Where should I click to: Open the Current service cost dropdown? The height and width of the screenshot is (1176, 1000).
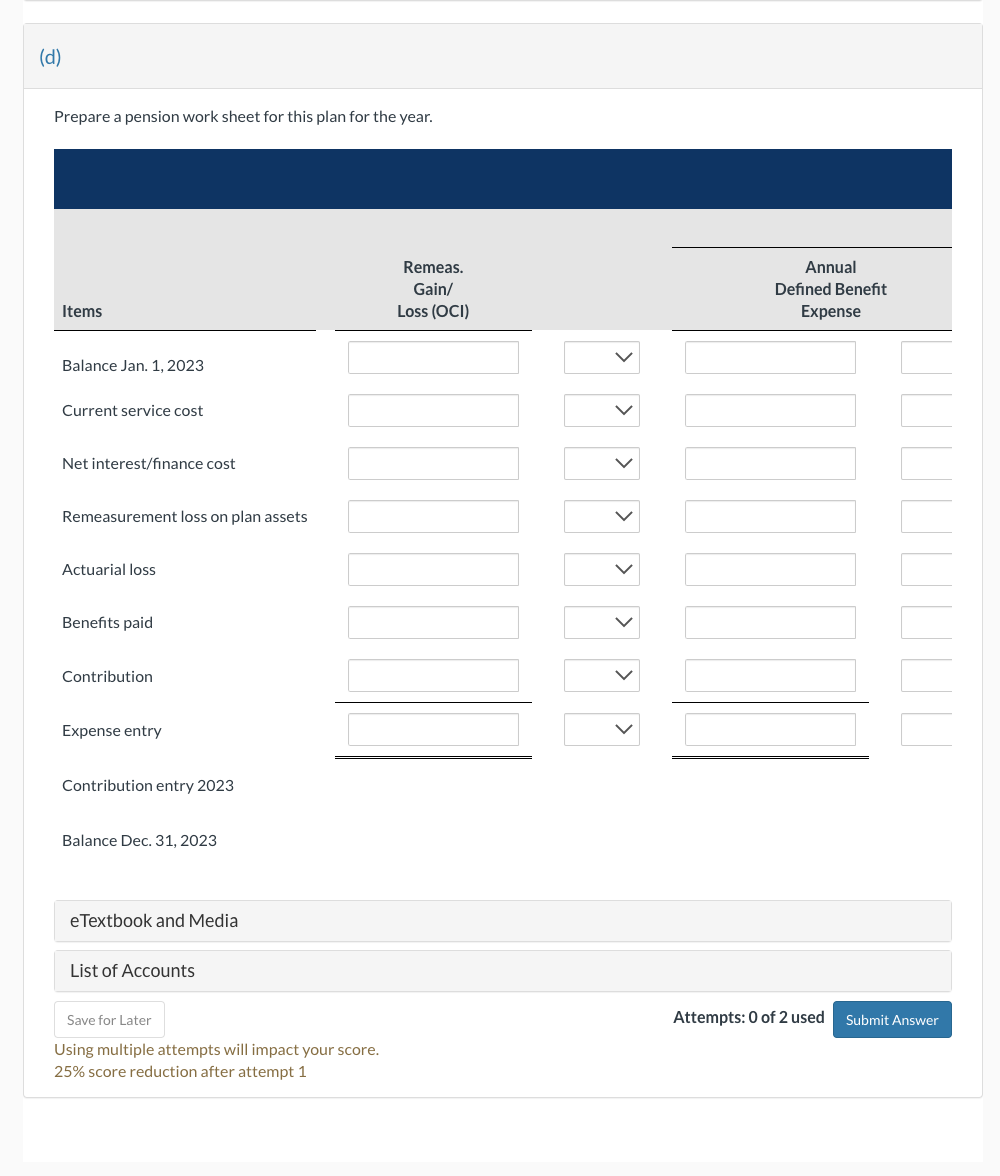click(x=601, y=410)
